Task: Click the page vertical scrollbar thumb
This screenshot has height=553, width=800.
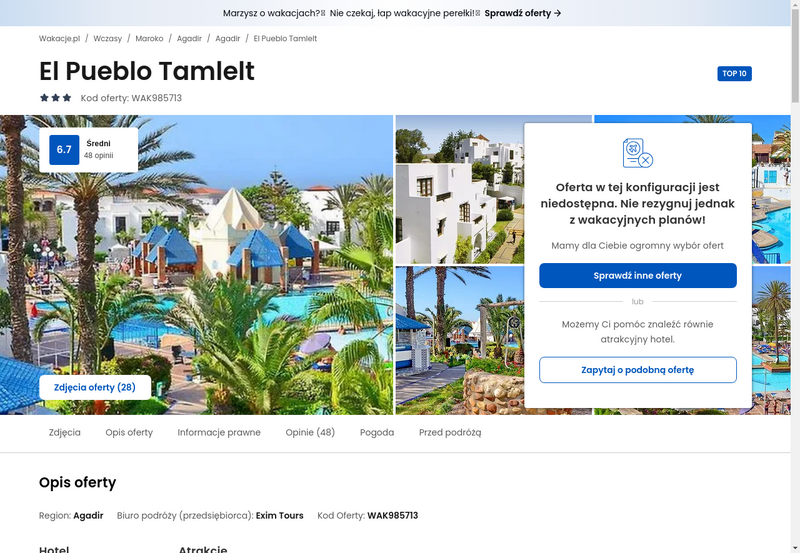Action: click(x=795, y=56)
